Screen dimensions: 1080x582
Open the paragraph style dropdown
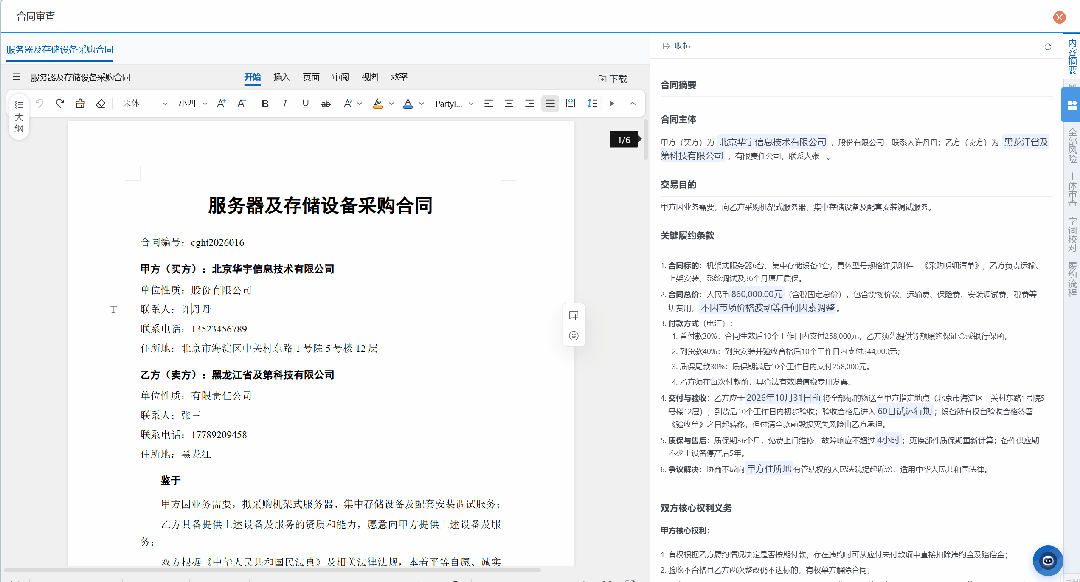click(454, 103)
